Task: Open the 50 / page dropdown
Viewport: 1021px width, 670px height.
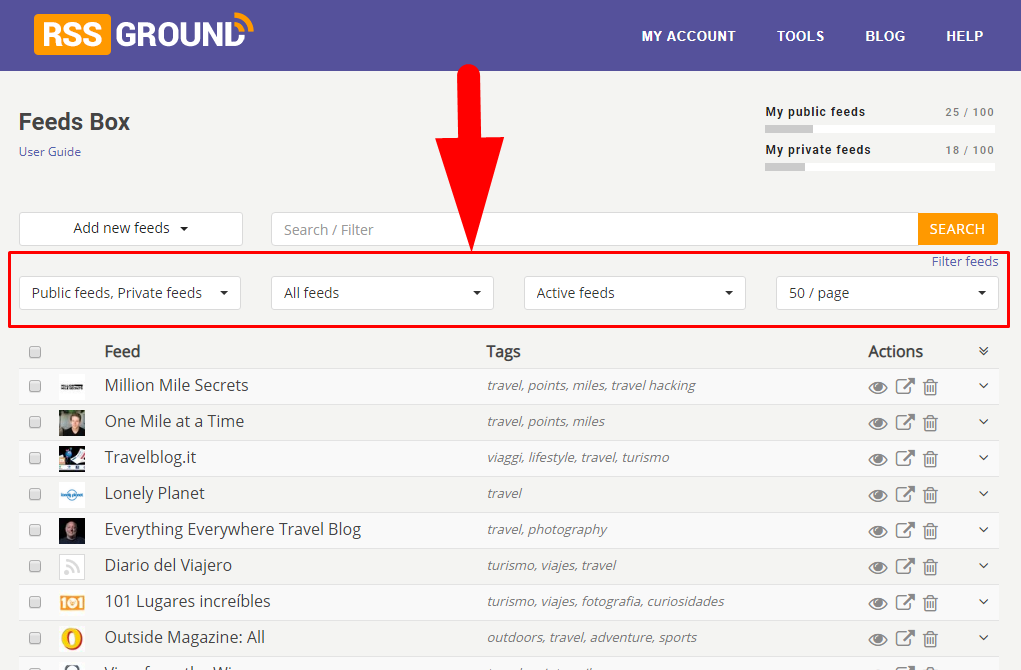Action: [887, 293]
